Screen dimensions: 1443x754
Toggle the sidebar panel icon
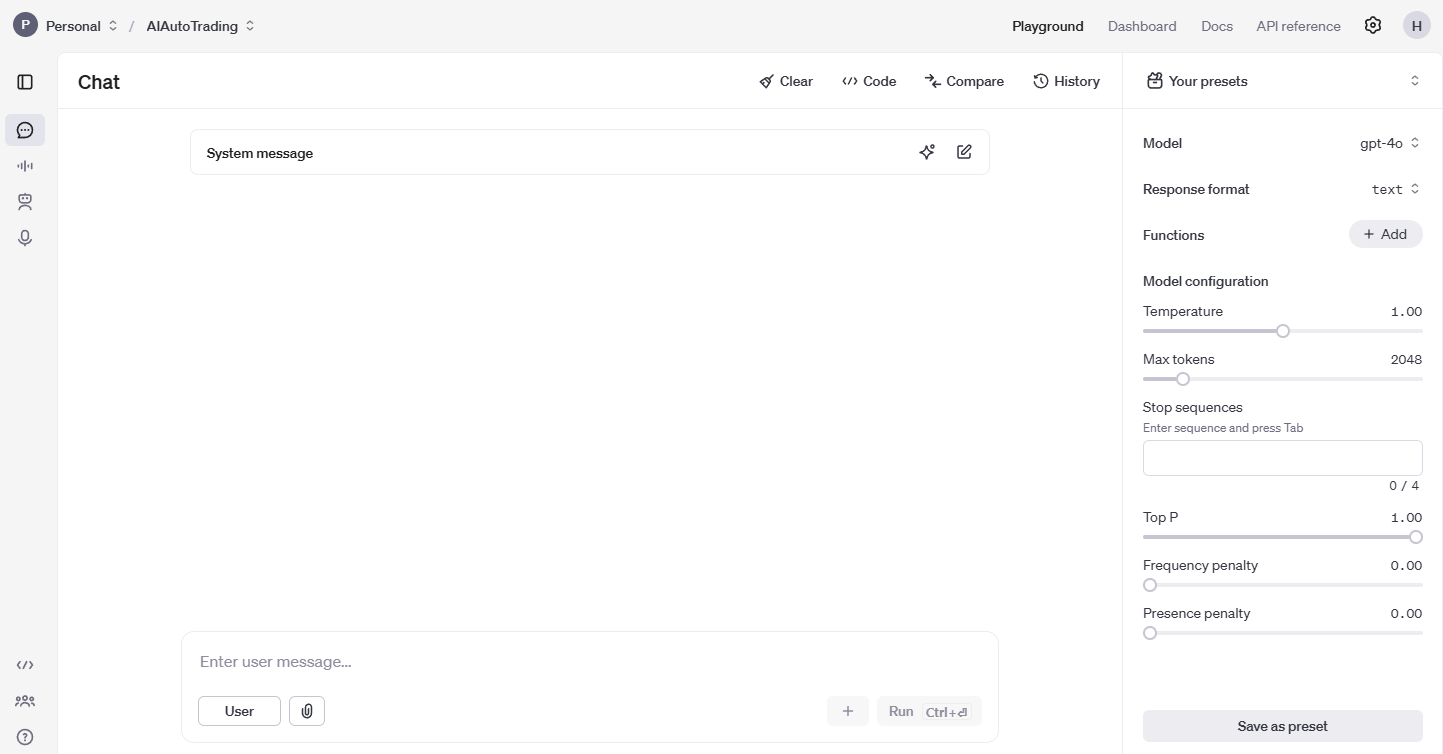coord(25,82)
